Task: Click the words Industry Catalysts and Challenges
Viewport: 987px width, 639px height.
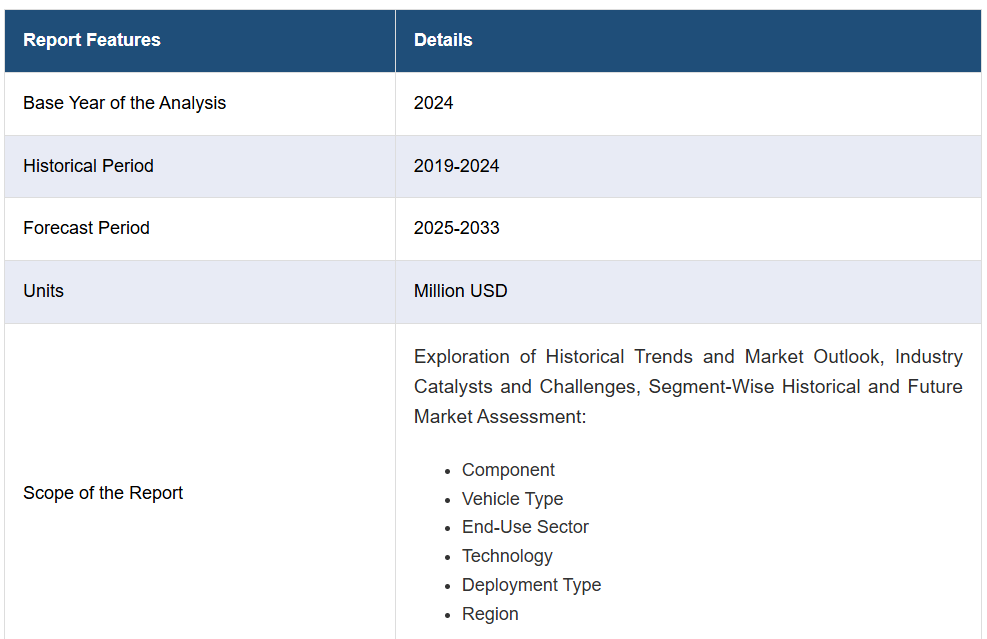Action: [x=688, y=372]
